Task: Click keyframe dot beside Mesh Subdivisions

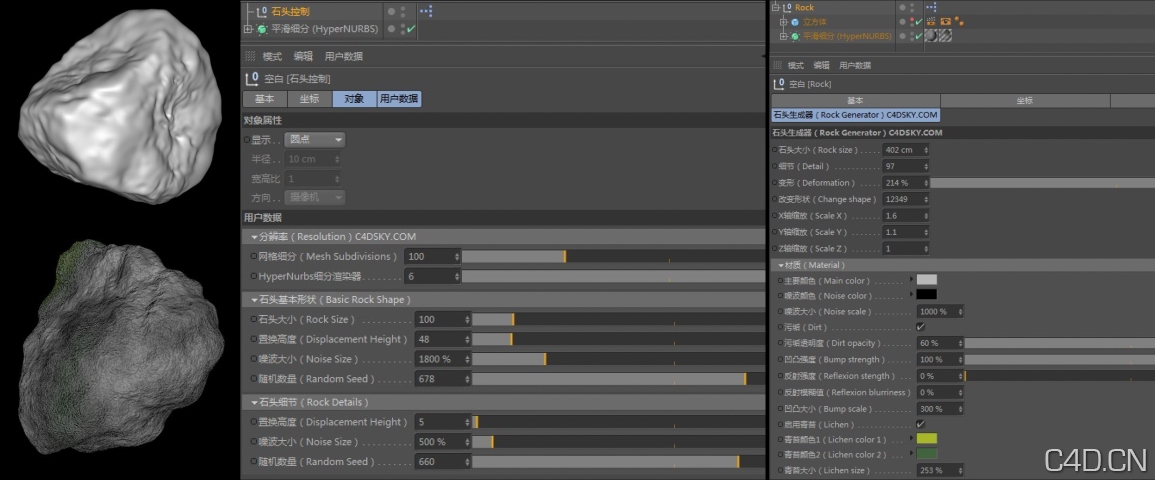Action: point(253,256)
